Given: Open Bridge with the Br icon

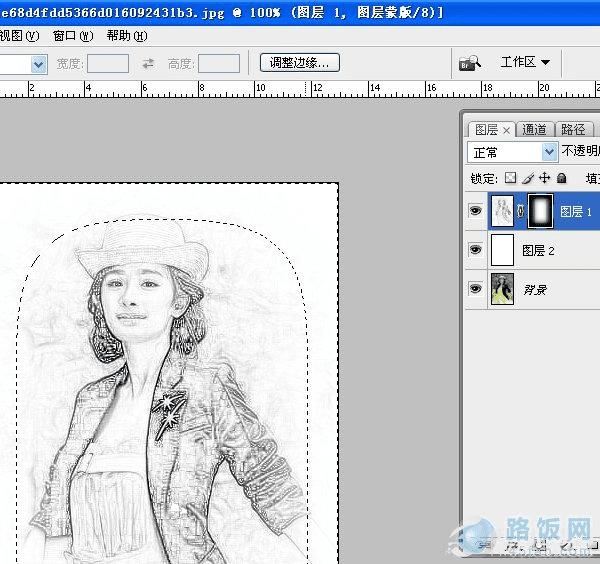Looking at the screenshot, I should pyautogui.click(x=468, y=63).
